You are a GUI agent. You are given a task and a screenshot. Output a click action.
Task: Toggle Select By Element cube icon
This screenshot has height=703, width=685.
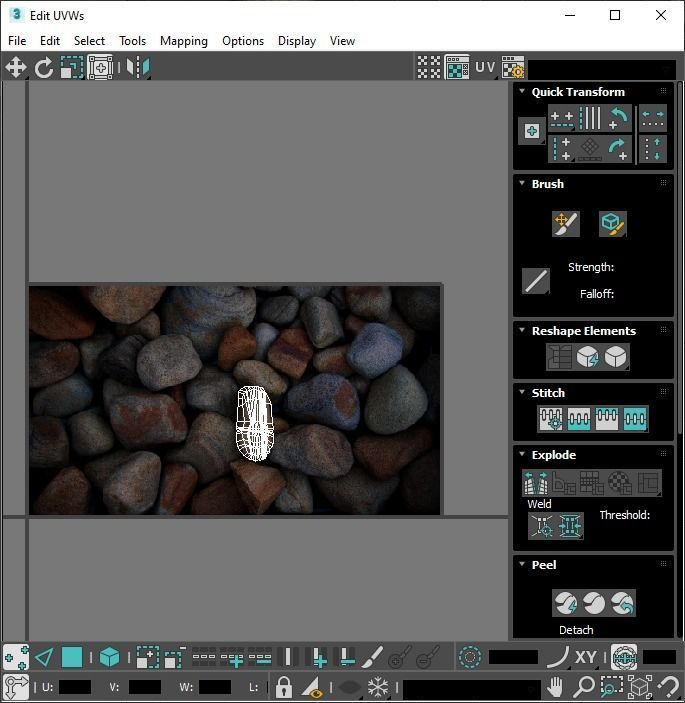point(109,657)
